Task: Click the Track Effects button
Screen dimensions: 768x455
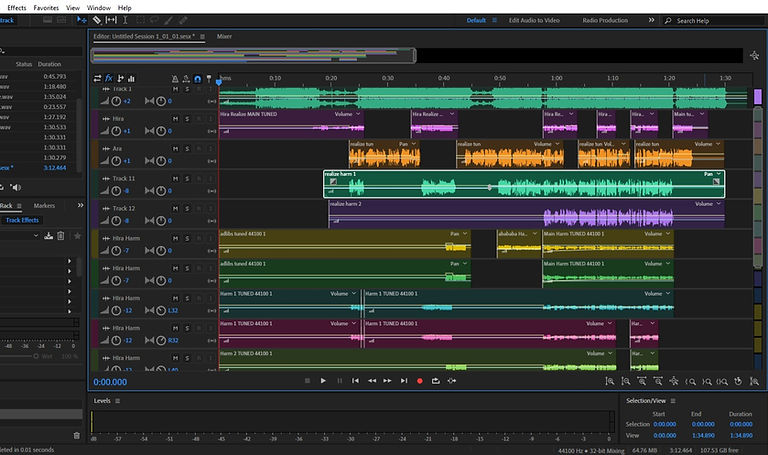Action: 23,220
